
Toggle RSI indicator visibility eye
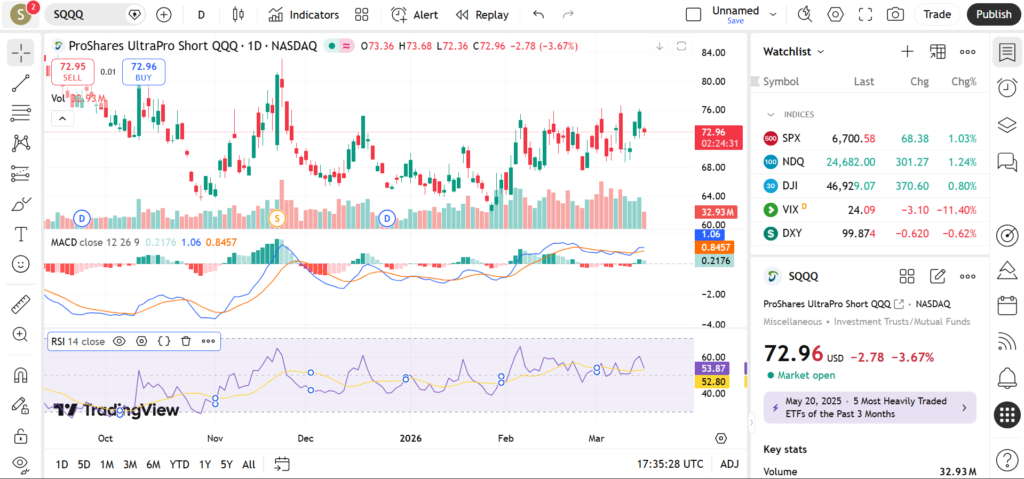point(119,341)
